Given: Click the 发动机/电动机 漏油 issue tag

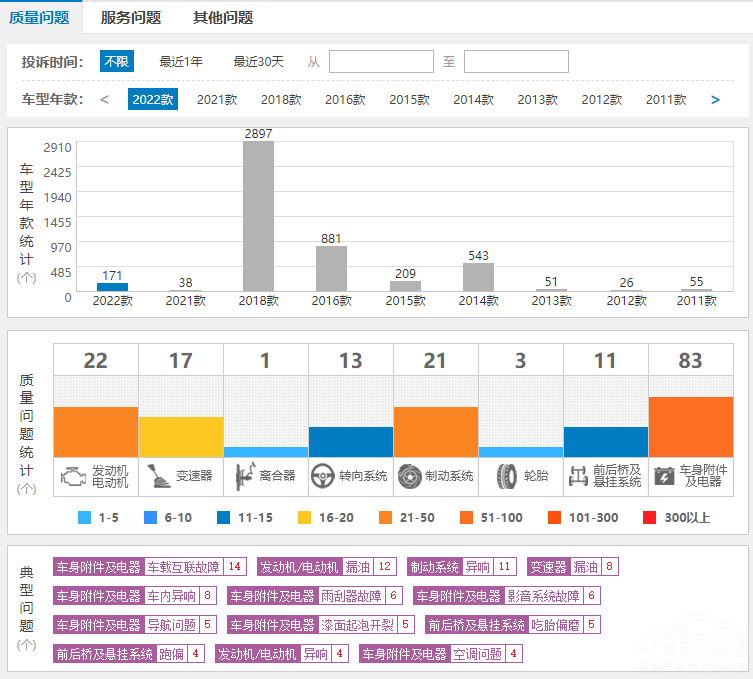Looking at the screenshot, I should [357, 567].
